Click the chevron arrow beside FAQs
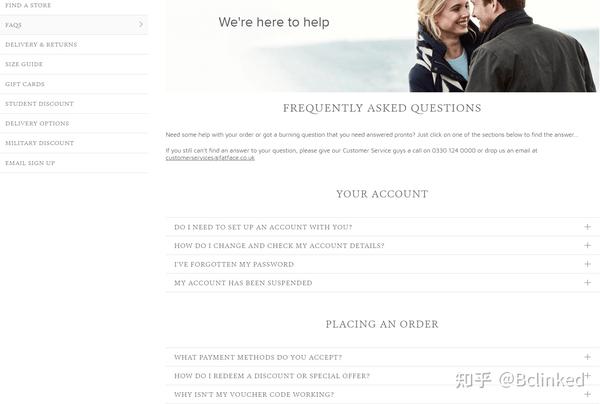Screen dimensions: 600x404 pyautogui.click(x=141, y=24)
